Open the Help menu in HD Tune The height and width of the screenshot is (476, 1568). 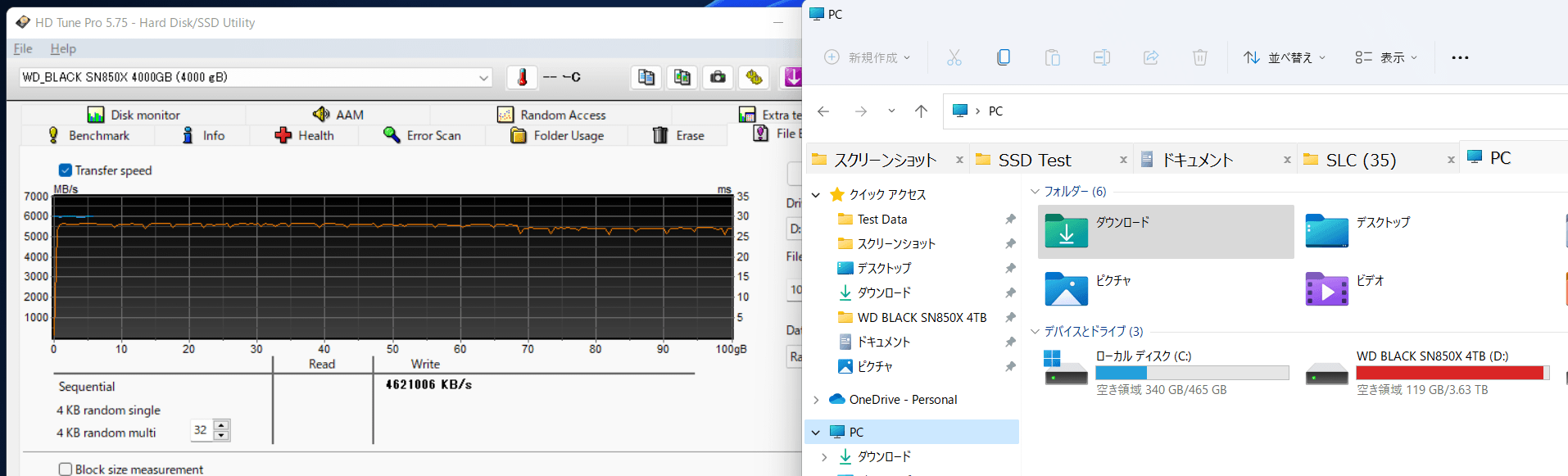pyautogui.click(x=63, y=49)
